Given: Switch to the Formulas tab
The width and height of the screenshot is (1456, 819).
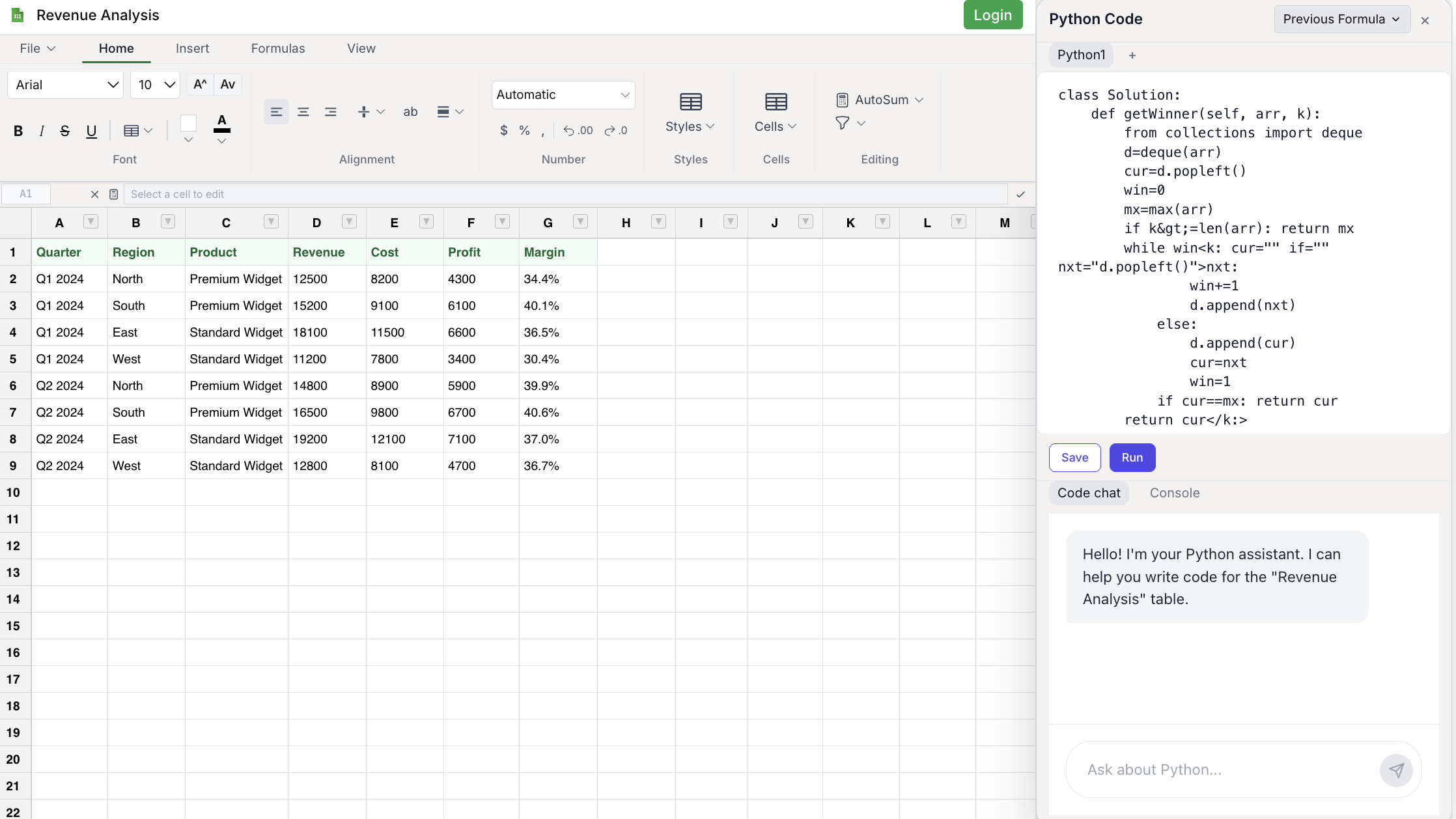Looking at the screenshot, I should [278, 48].
